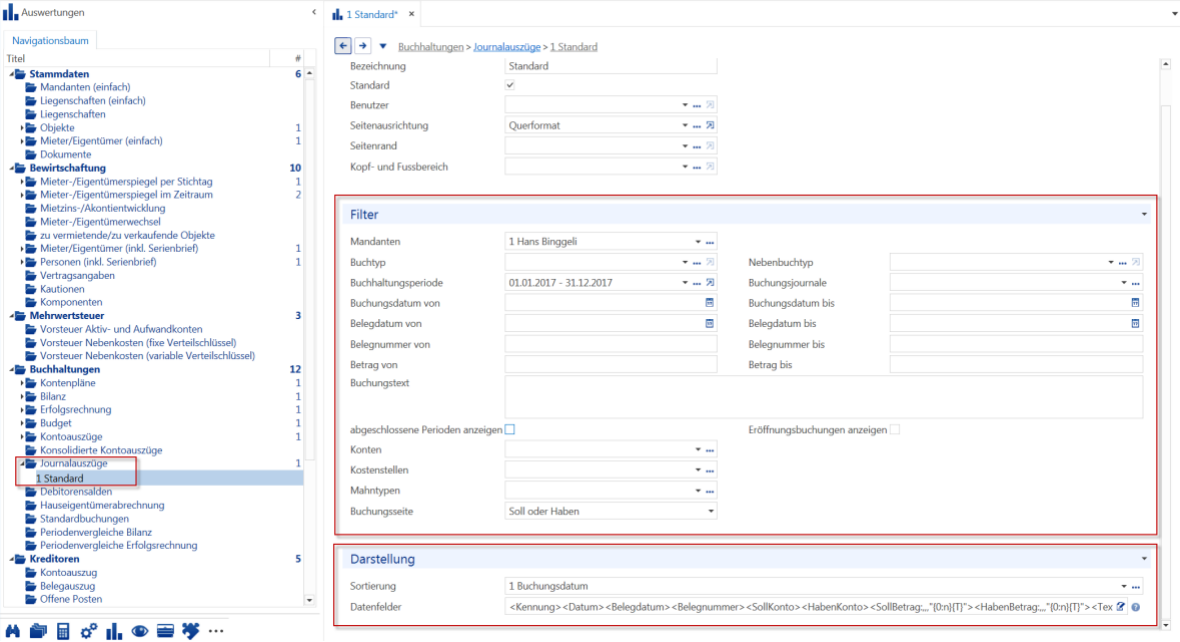Open the puzzle piece icon in bottom bar
The height and width of the screenshot is (642, 1180).
coord(190,631)
